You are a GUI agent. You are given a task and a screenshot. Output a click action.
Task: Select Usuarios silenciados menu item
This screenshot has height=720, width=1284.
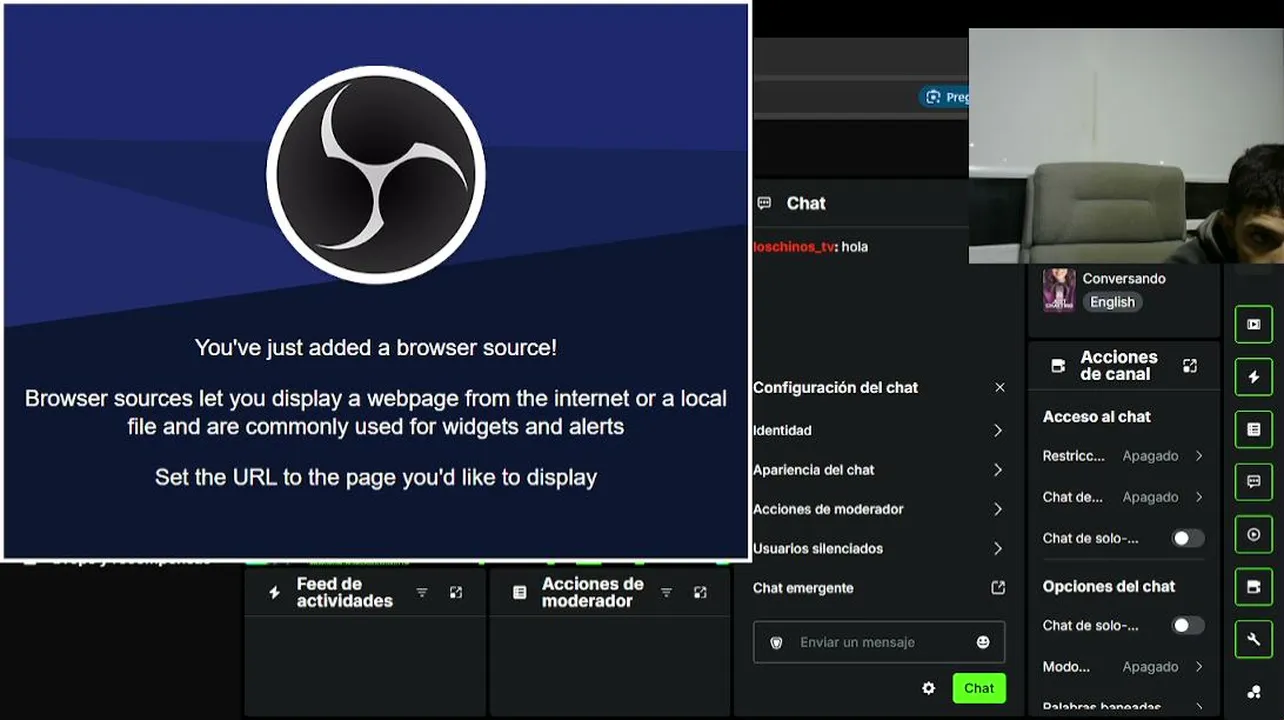point(818,548)
